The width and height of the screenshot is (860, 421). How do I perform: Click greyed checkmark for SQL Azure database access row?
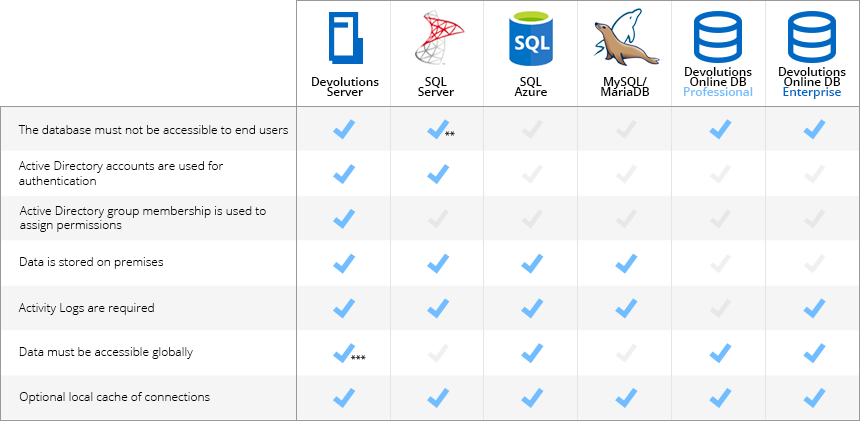coord(532,129)
